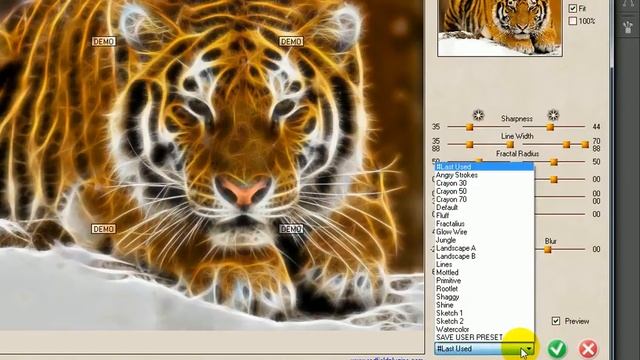This screenshot has height=360, width=640.
Task: Pick the Shaggy preset
Action: click(484, 297)
